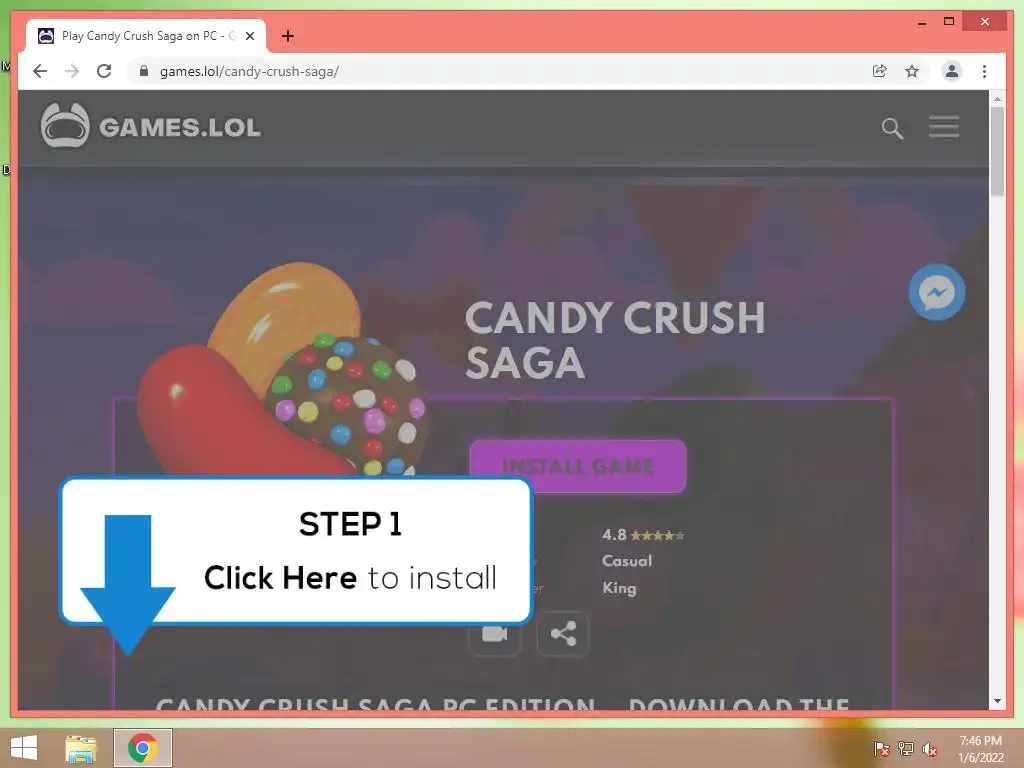Click the padlock site info icon
1024x768 pixels.
coord(144,71)
